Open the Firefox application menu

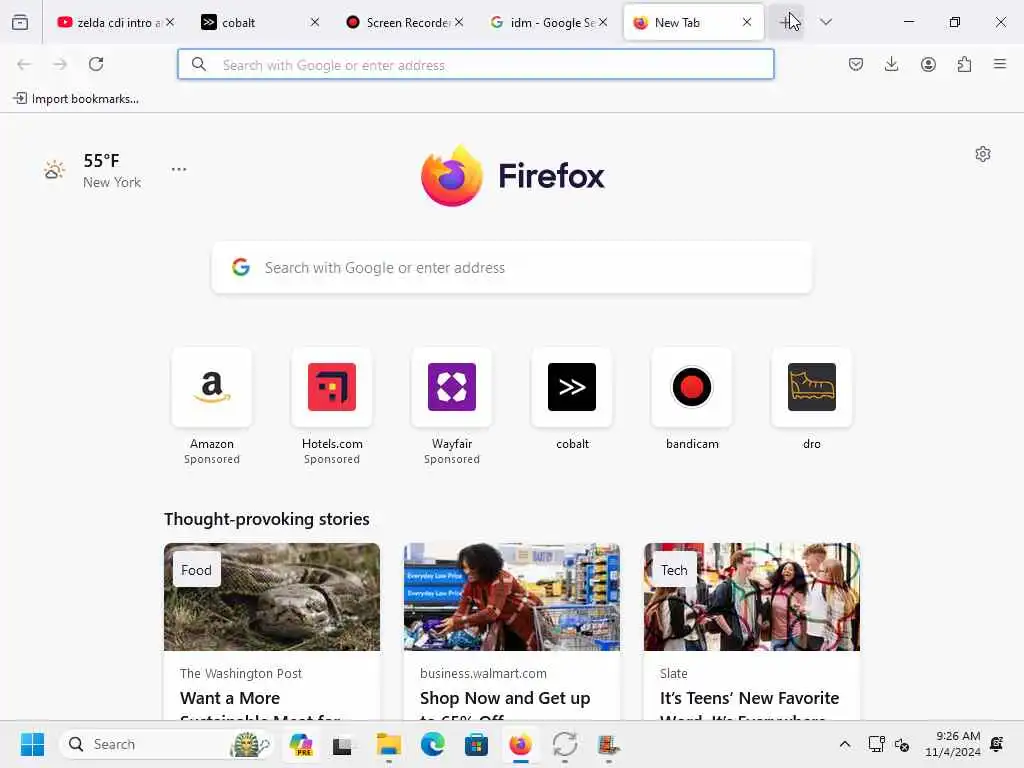tap(1000, 64)
